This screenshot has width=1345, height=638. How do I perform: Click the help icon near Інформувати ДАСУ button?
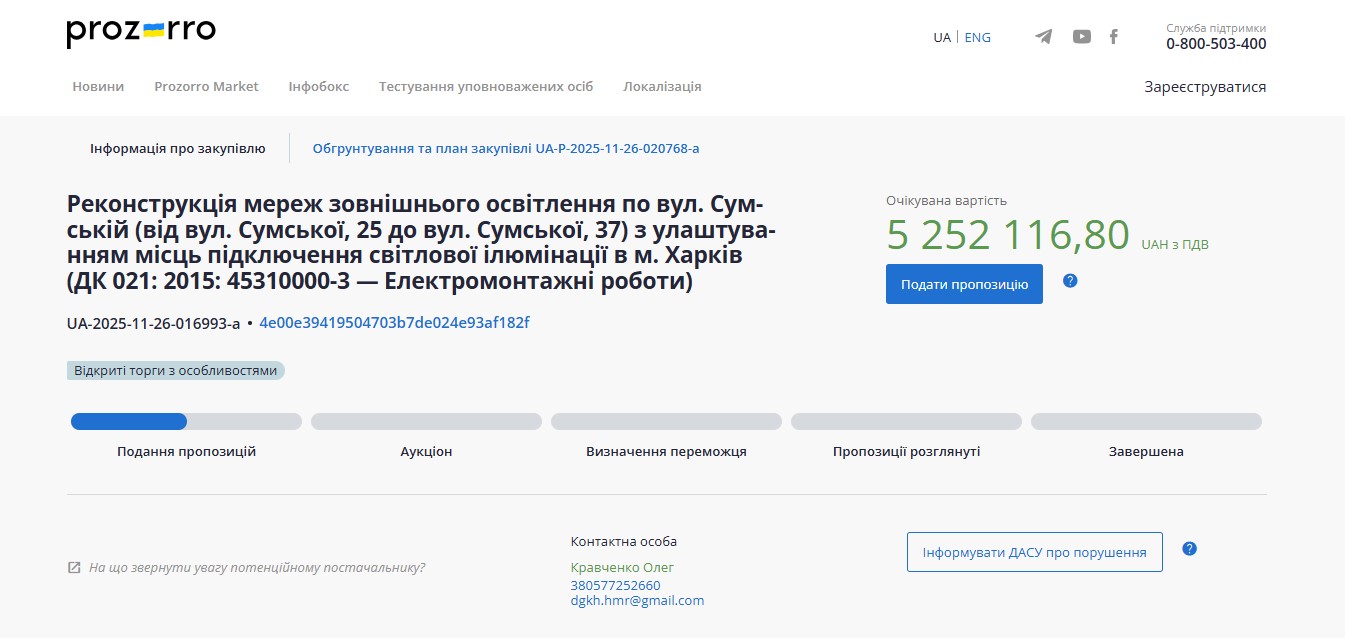pos(1189,548)
